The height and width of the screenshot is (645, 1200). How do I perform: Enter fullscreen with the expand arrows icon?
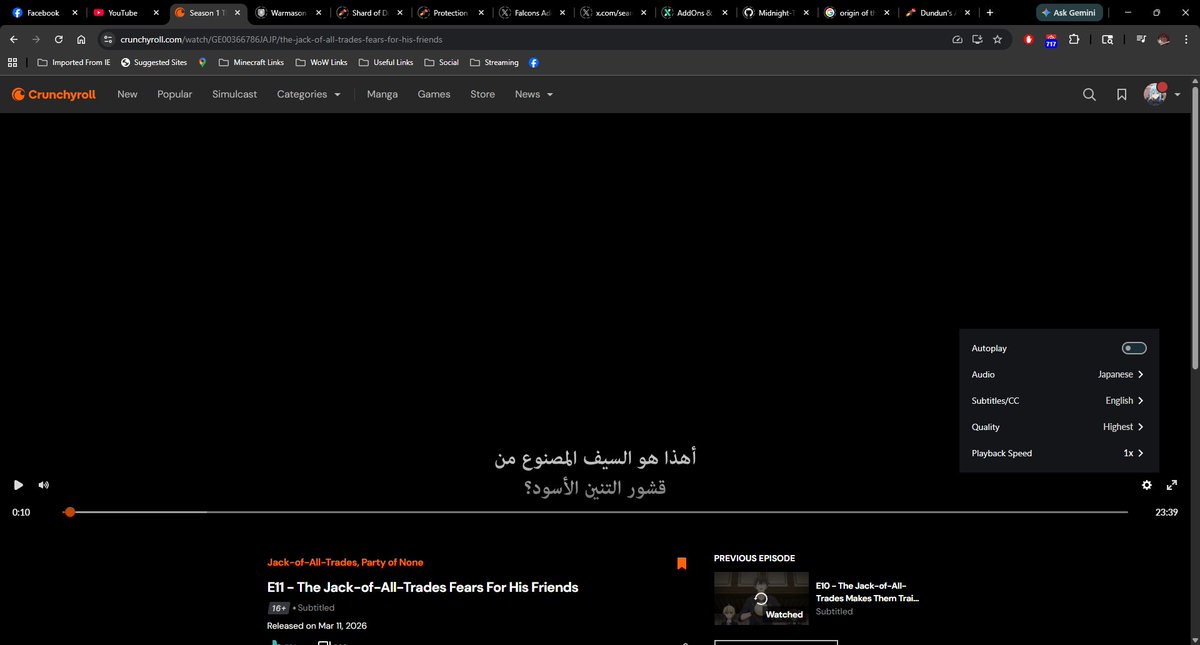(1172, 485)
